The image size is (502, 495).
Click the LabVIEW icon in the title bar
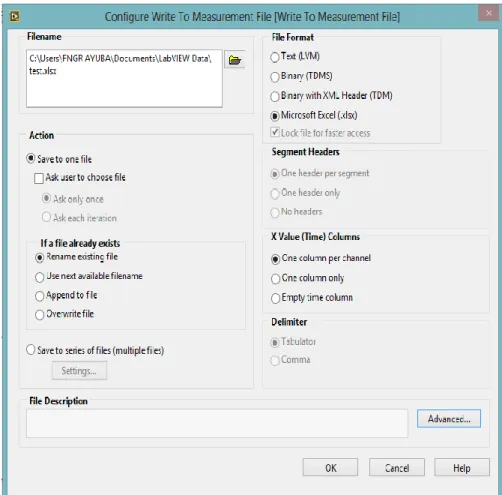(x=15, y=16)
